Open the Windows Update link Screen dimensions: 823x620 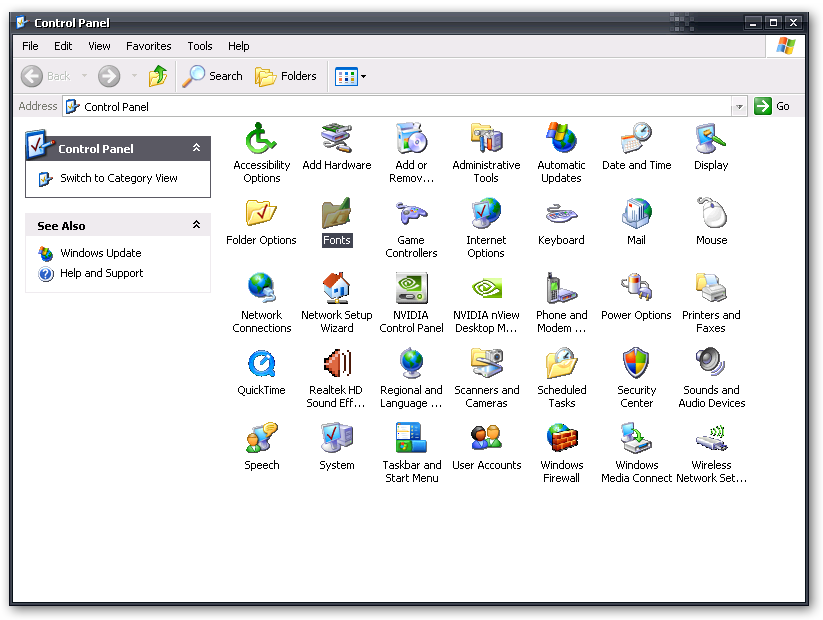click(x=101, y=253)
